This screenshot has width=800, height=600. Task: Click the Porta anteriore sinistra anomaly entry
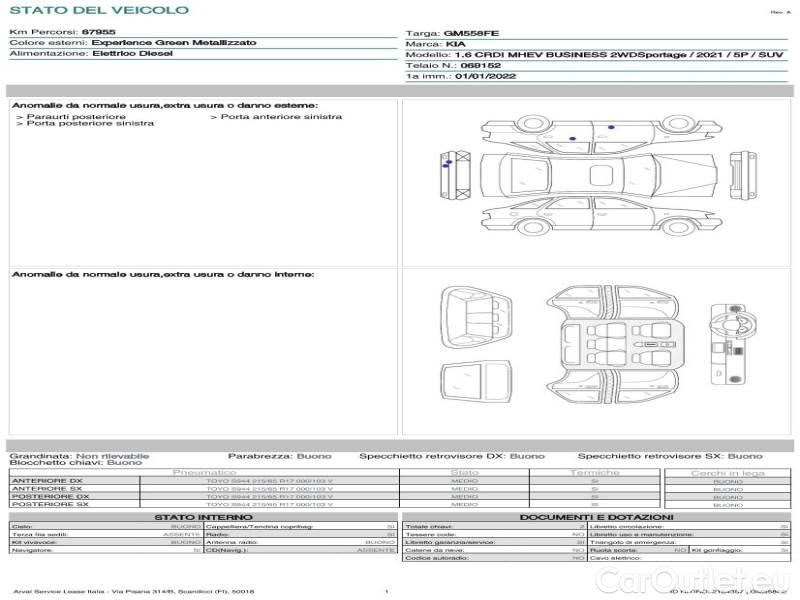pyautogui.click(x=276, y=116)
